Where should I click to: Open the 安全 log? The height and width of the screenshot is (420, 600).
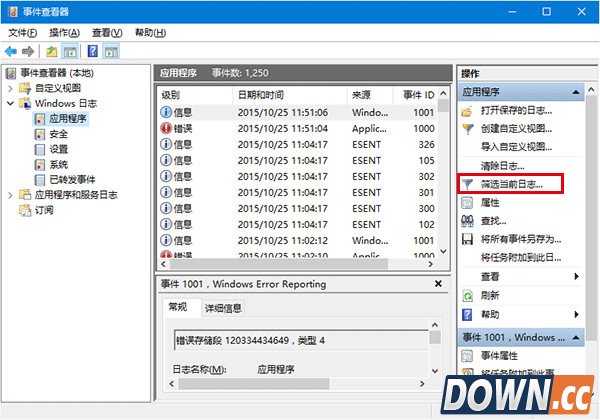click(x=51, y=134)
